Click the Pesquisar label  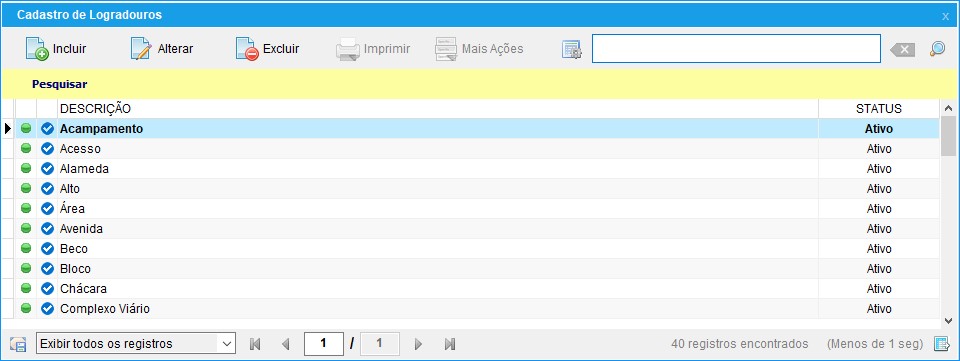point(59,84)
